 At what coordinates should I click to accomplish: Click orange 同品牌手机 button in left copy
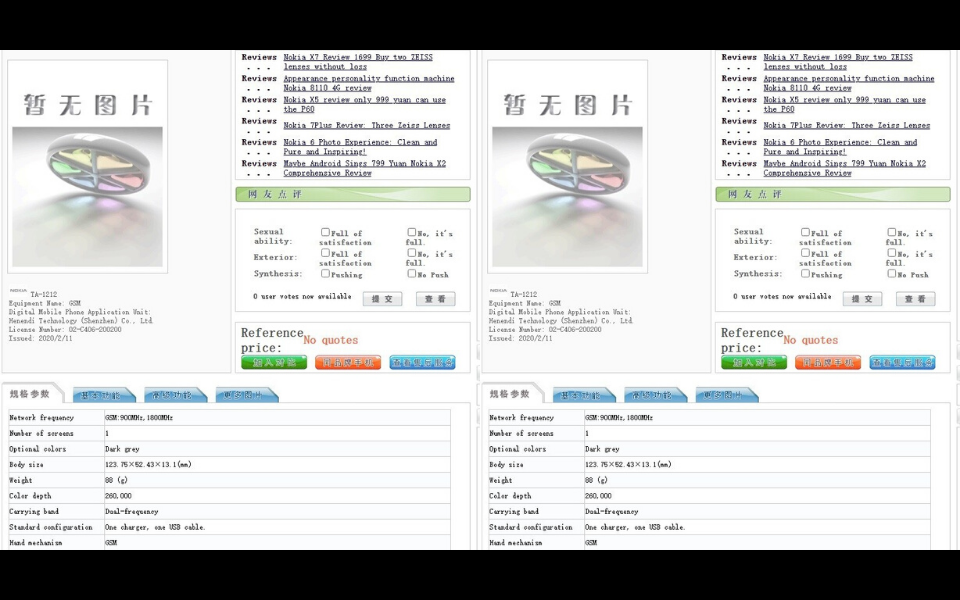coord(348,362)
